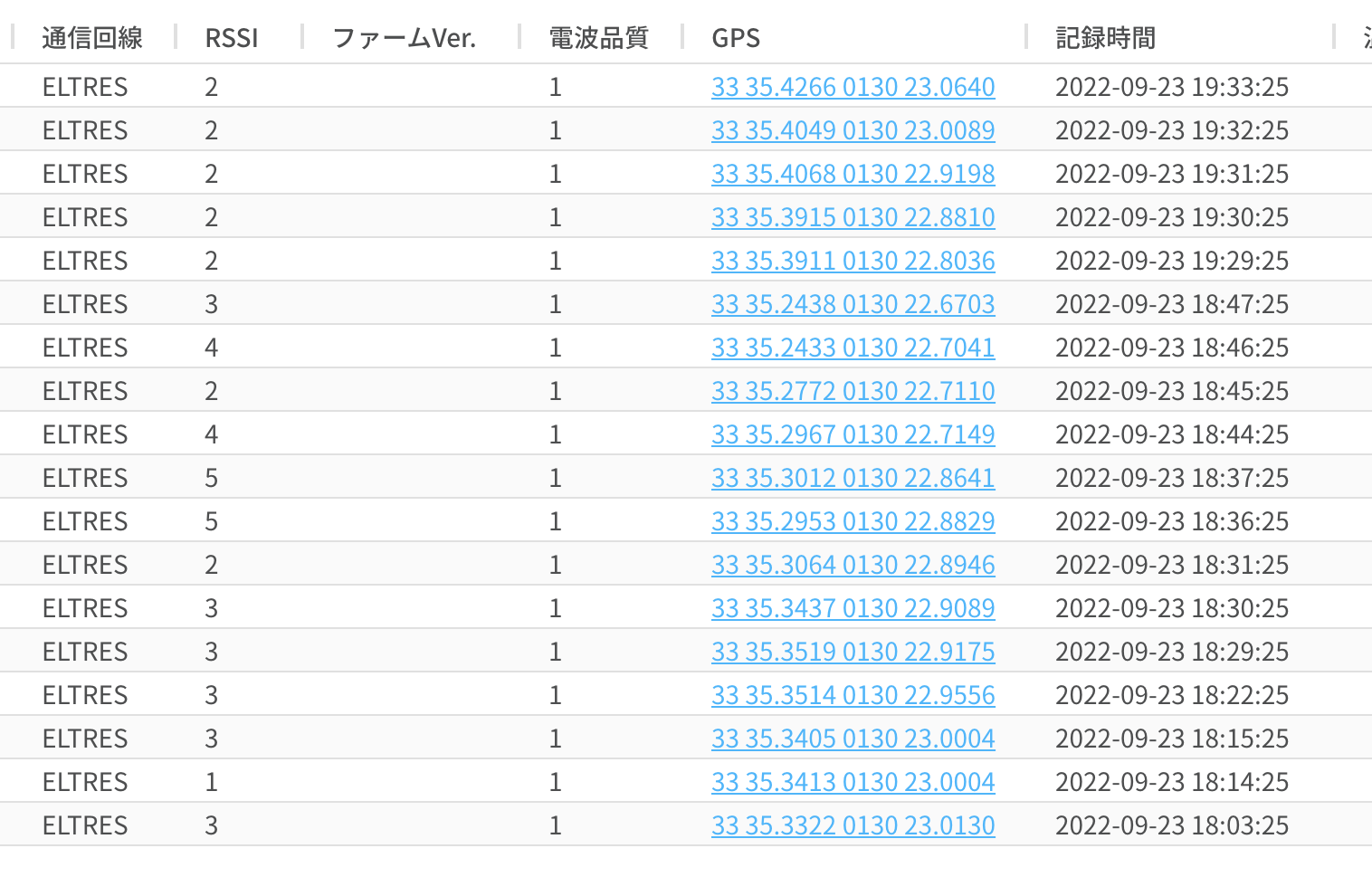Follow link 33 35.3064 0130 22.8946
This screenshot has width=1372, height=877.
(853, 565)
